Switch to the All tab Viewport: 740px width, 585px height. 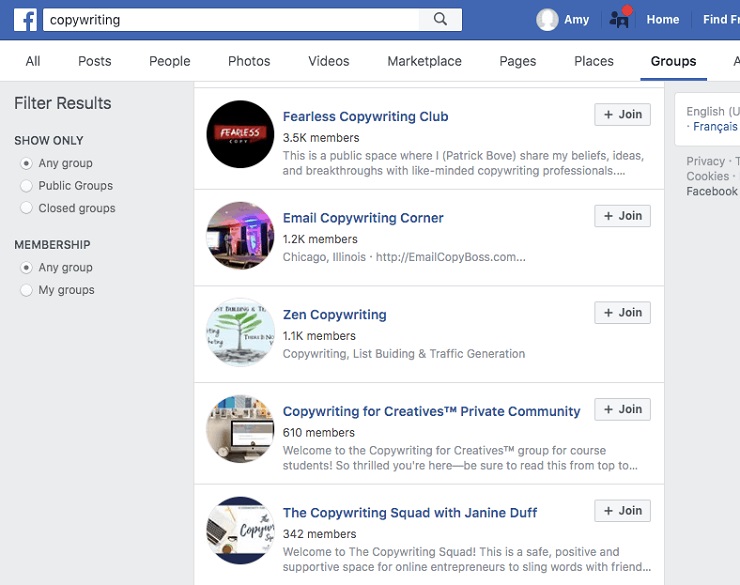coord(33,61)
